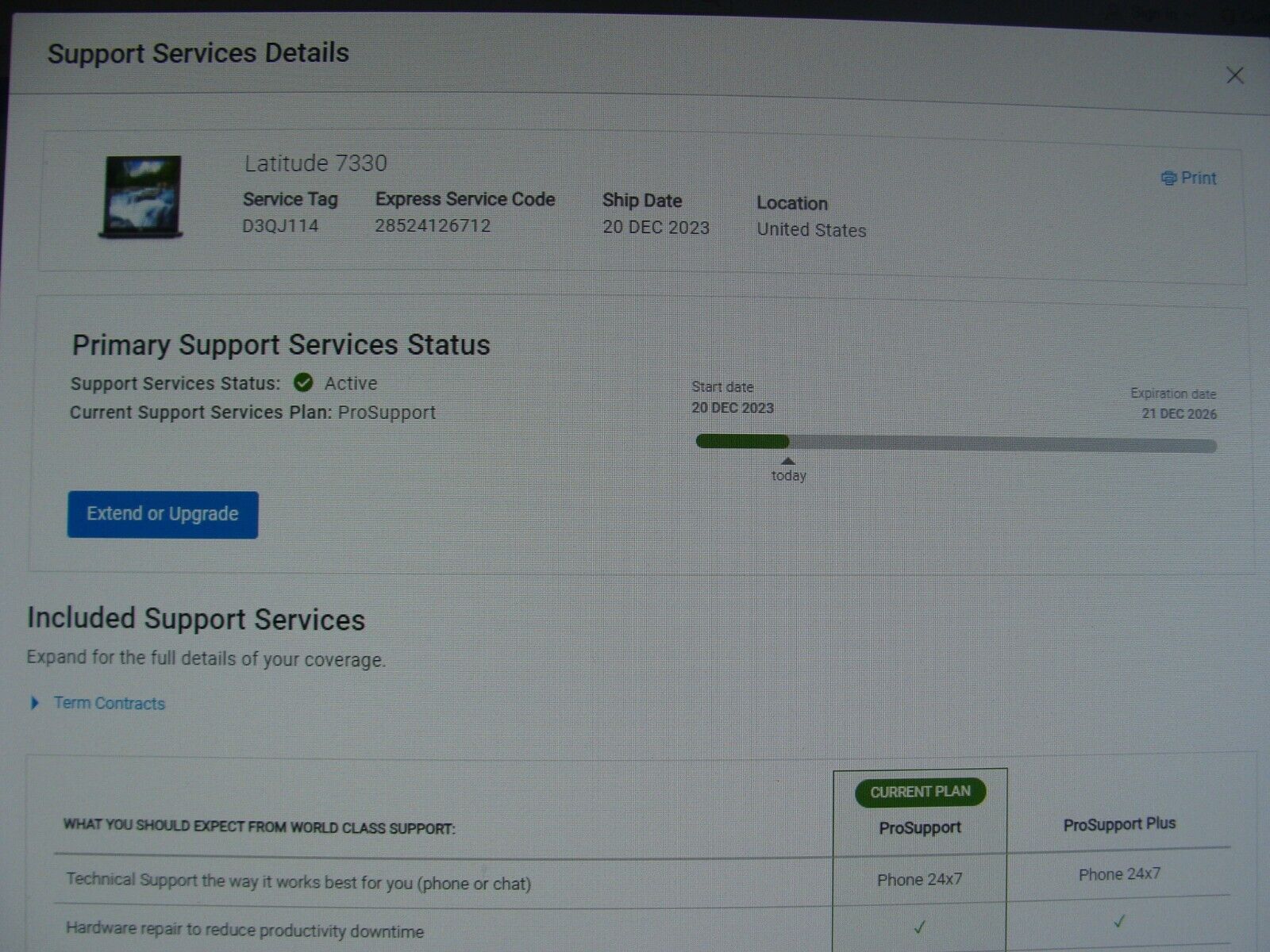Click the ProSupport Plus hardware repair checkmark
The image size is (1270, 952).
1118,922
